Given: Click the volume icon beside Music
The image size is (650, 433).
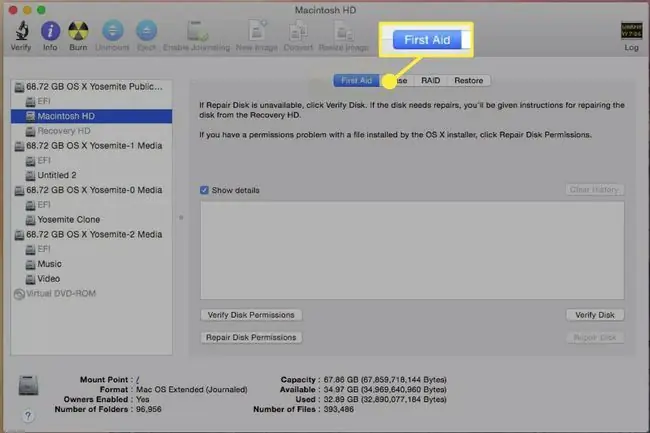Looking at the screenshot, I should [30, 264].
